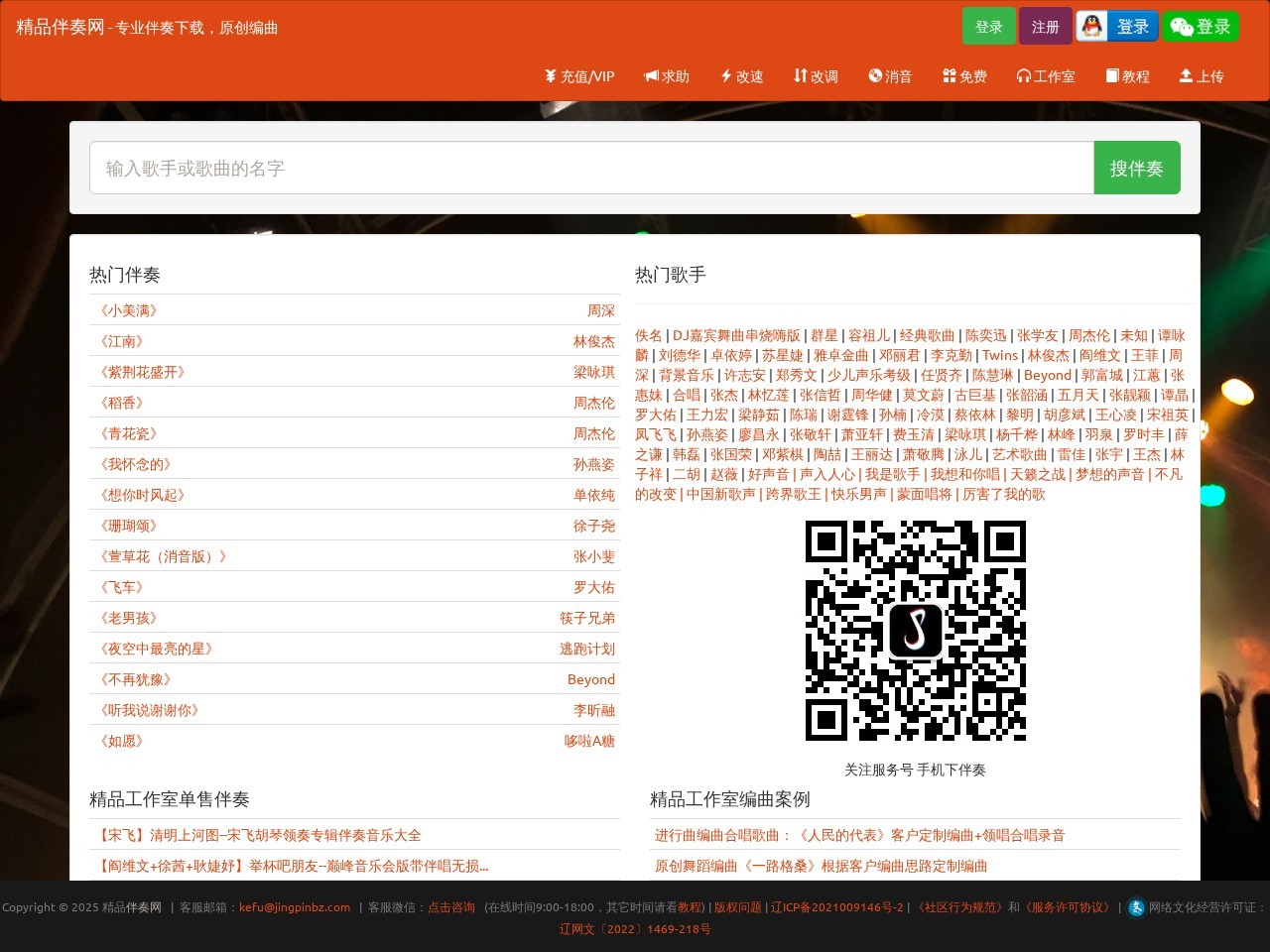1270x952 pixels.
Task: Select the 改调 key change tool
Action: pyautogui.click(x=816, y=76)
